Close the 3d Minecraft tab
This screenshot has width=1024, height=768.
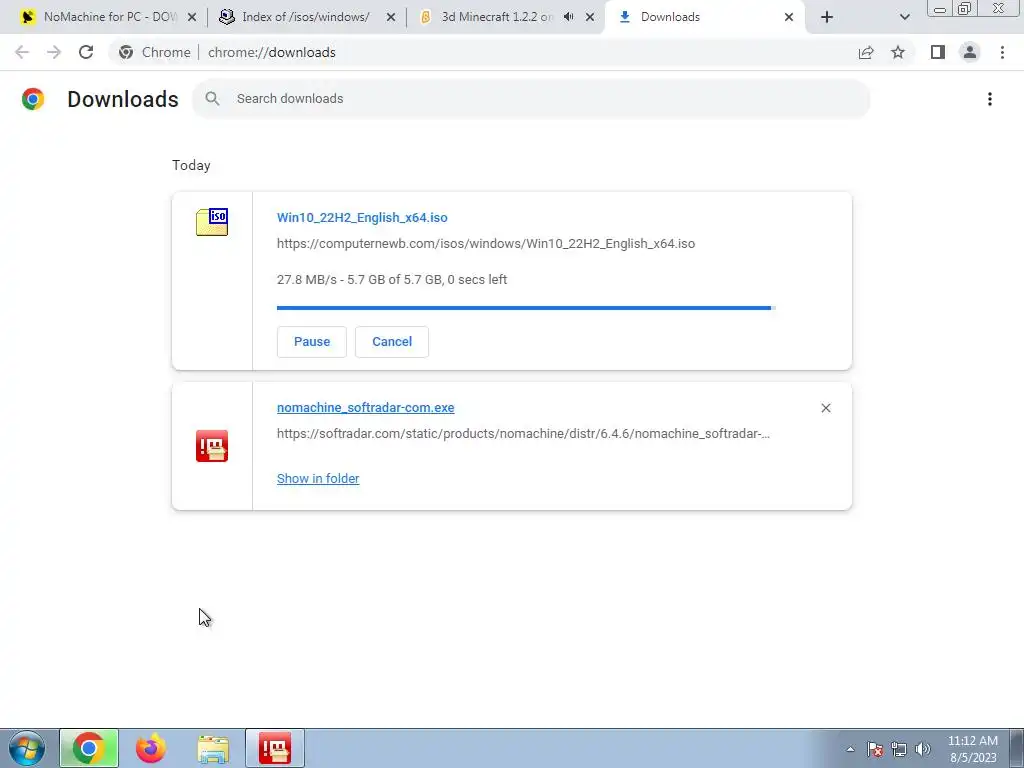590,18
